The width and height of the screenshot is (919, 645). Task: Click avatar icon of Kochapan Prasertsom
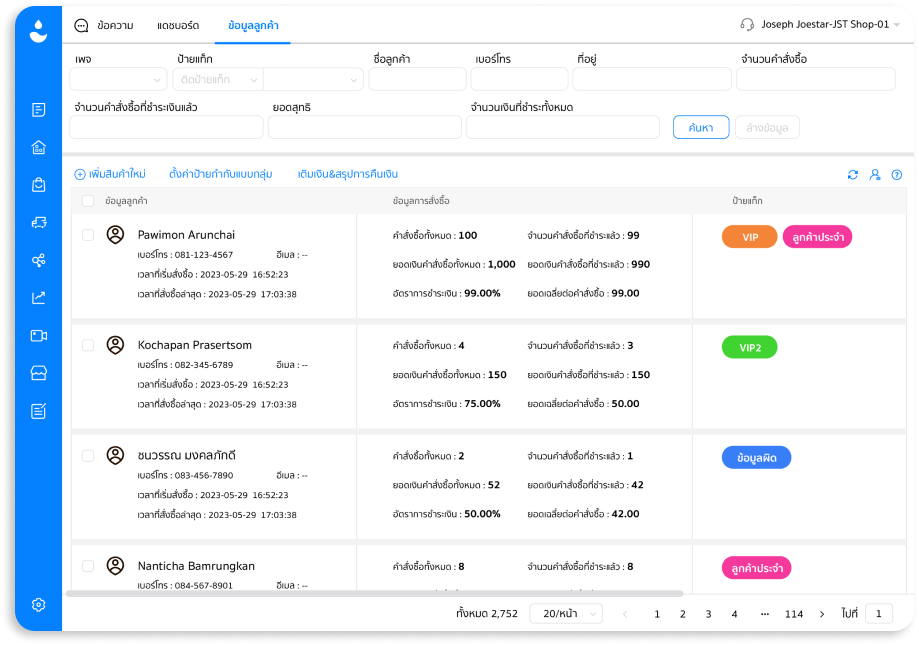click(115, 345)
